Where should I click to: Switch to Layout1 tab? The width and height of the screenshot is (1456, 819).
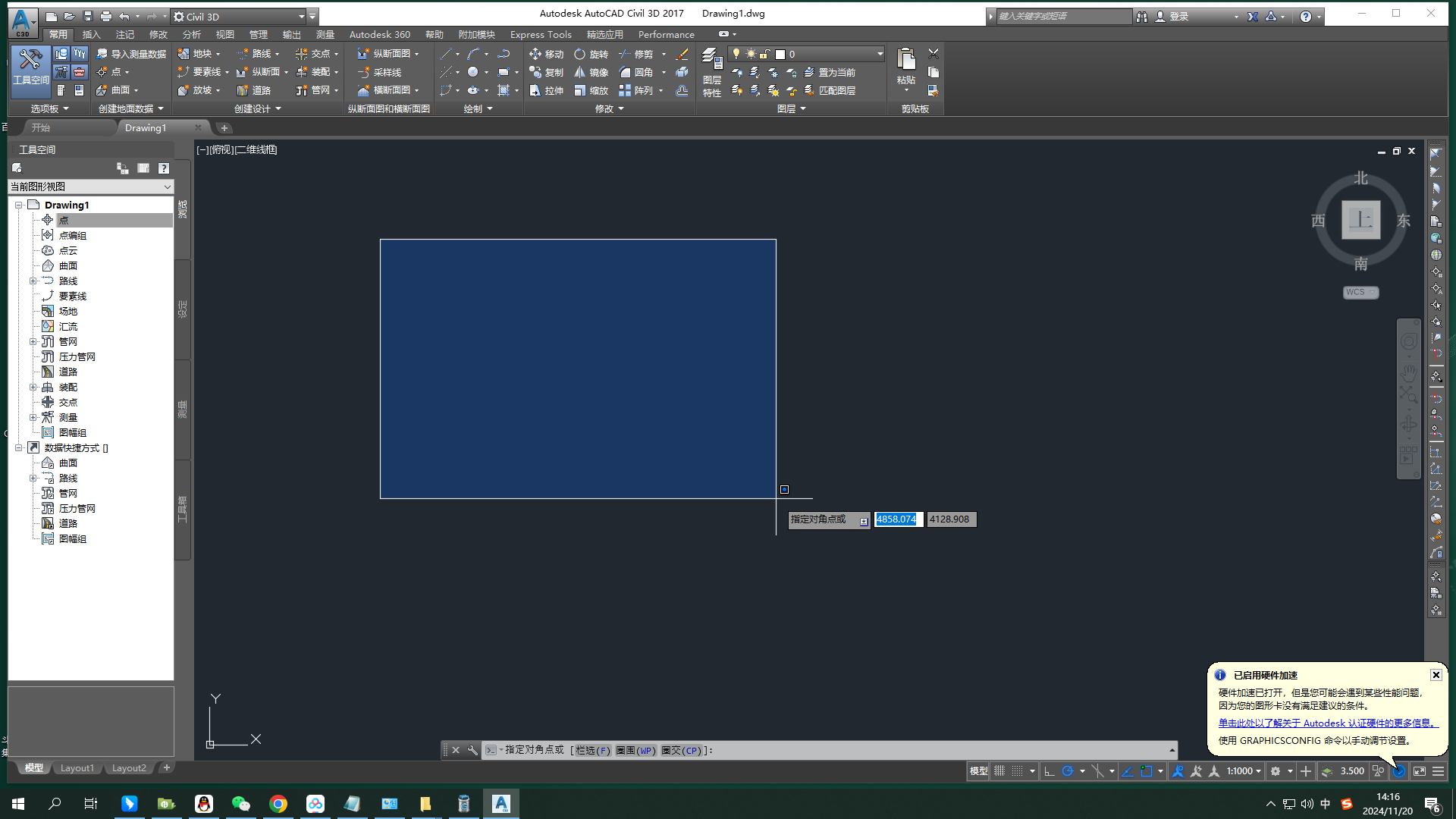click(77, 768)
